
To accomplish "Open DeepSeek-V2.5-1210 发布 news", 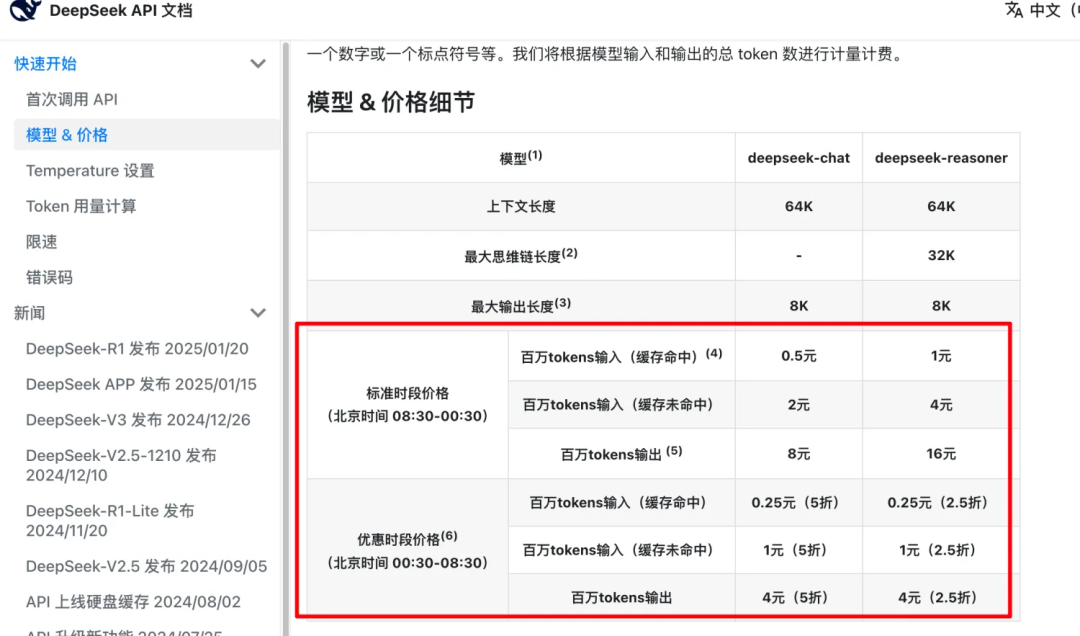I will point(121,465).
